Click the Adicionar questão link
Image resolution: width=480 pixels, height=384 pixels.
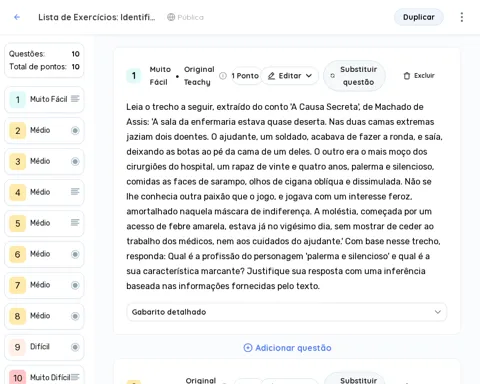tap(287, 348)
